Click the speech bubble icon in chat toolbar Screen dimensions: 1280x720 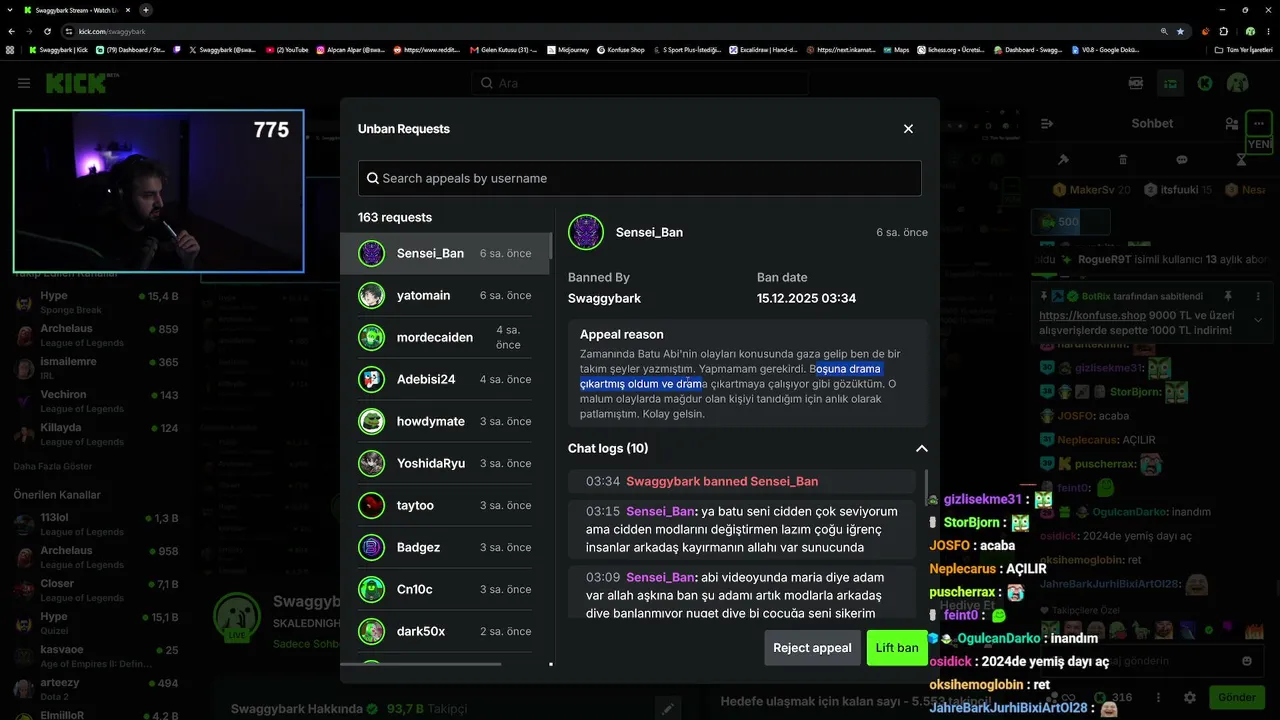pos(1182,160)
